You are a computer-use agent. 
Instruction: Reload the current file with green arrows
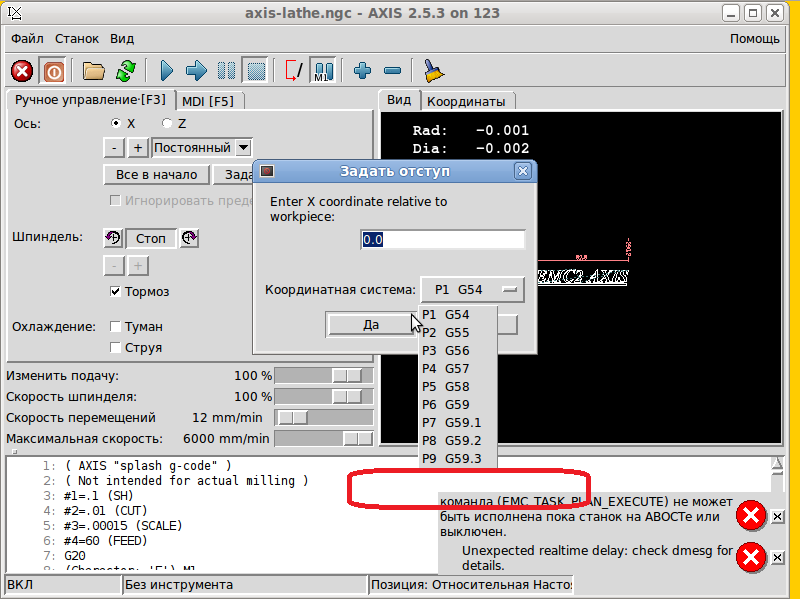point(126,71)
